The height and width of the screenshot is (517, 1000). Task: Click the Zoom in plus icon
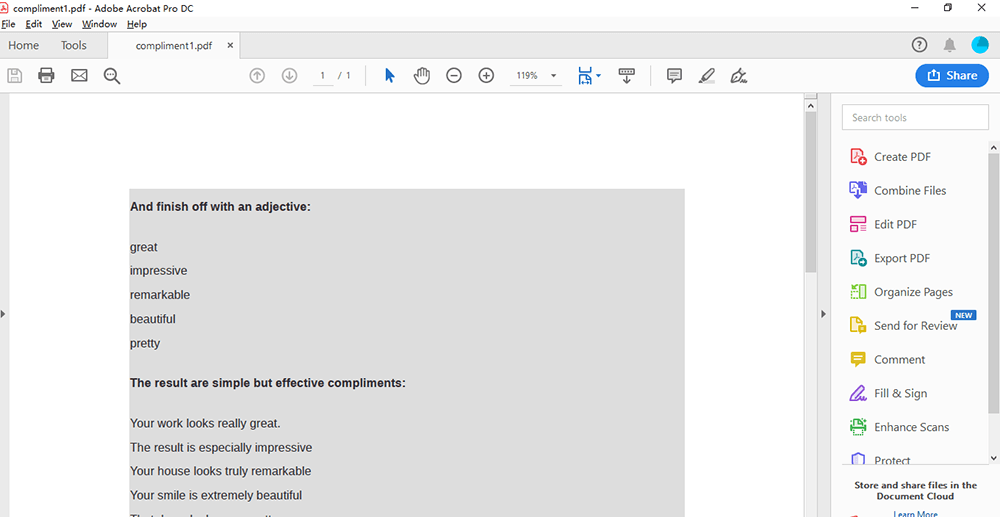pyautogui.click(x=486, y=76)
